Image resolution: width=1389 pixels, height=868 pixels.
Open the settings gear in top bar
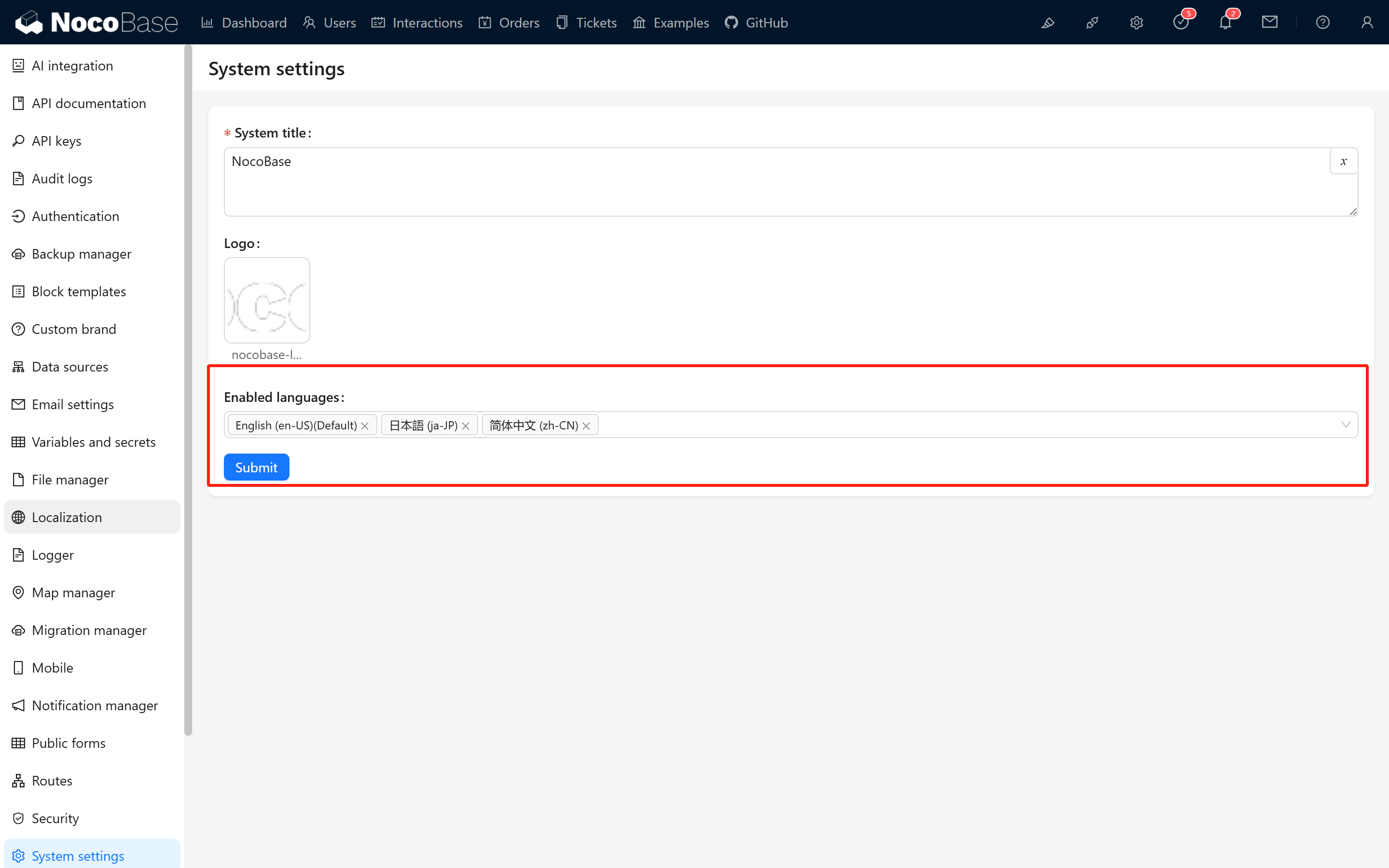point(1137,22)
